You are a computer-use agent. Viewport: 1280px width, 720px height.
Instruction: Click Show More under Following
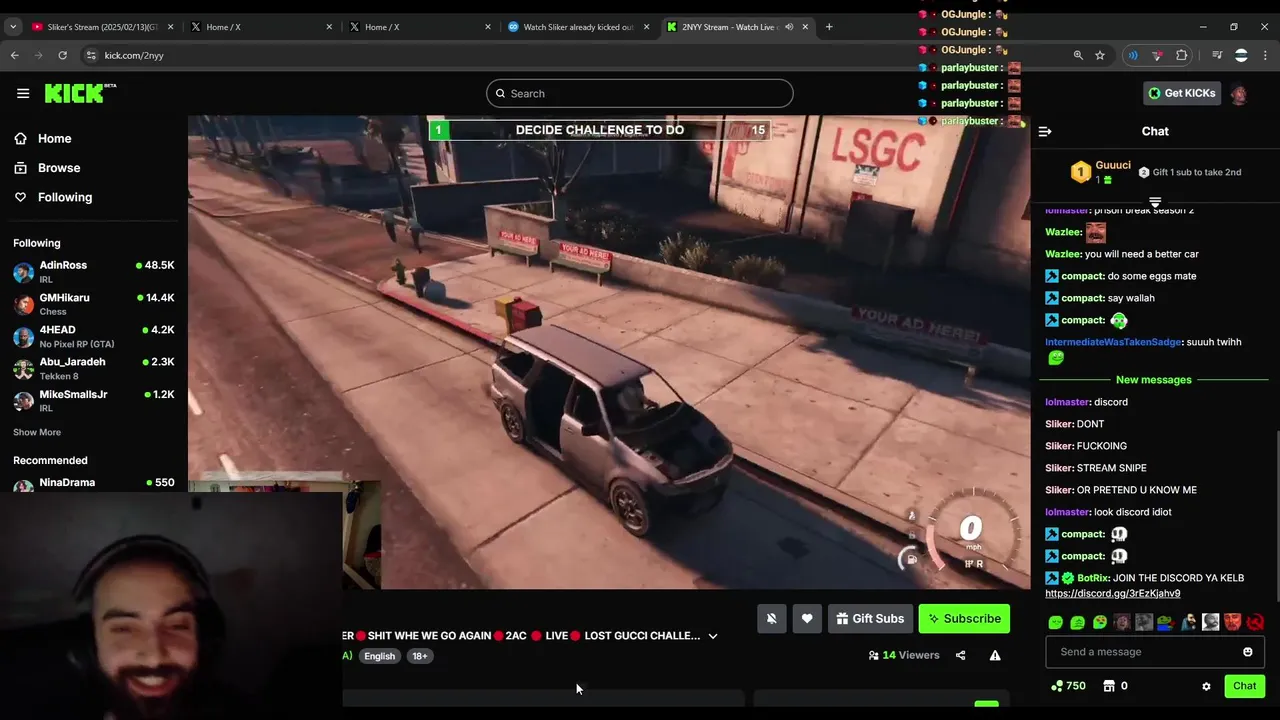tap(37, 432)
